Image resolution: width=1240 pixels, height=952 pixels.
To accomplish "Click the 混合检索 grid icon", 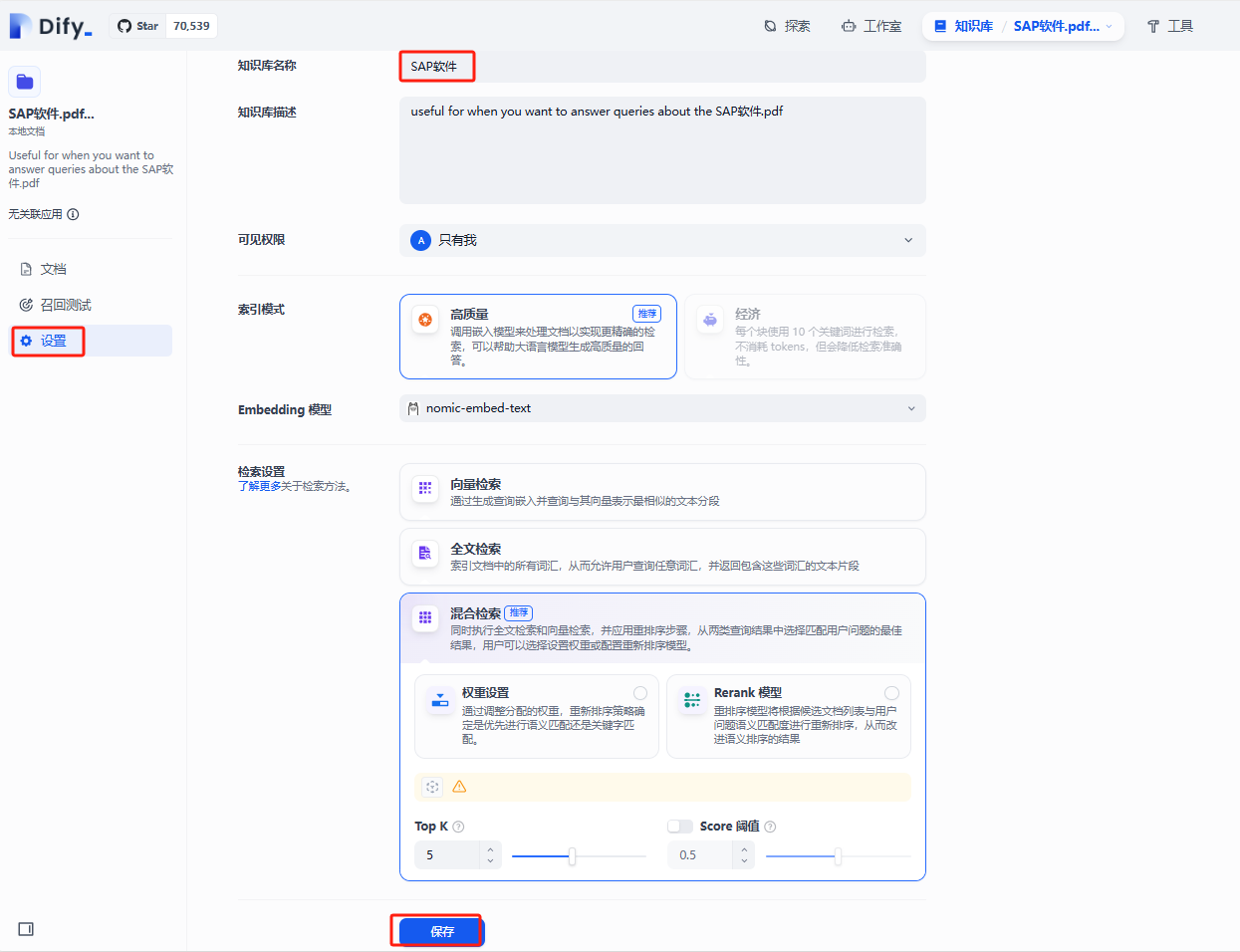I will pyautogui.click(x=425, y=617).
